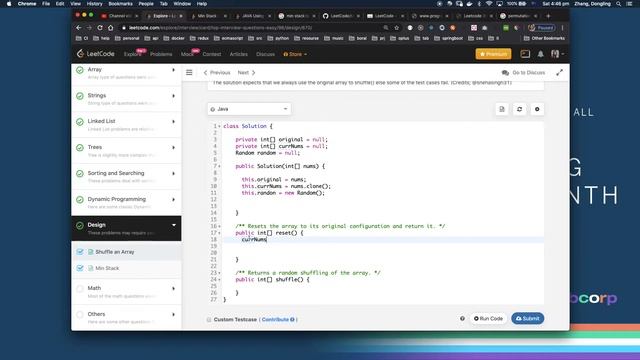Expand problem pane to fullscreen
This screenshot has width=640, height=360.
click(x=559, y=73)
